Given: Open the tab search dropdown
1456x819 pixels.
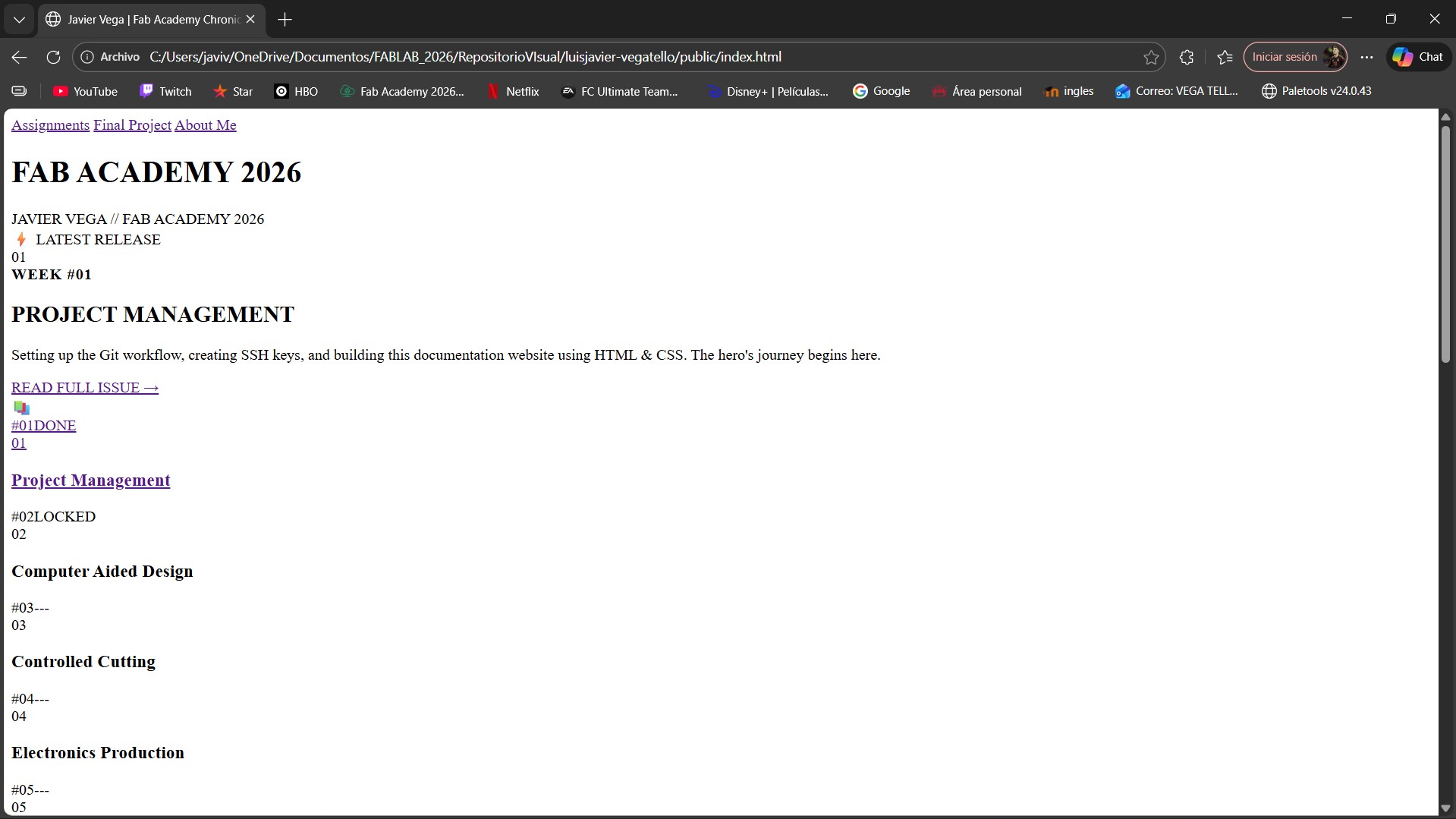Looking at the screenshot, I should (x=18, y=19).
